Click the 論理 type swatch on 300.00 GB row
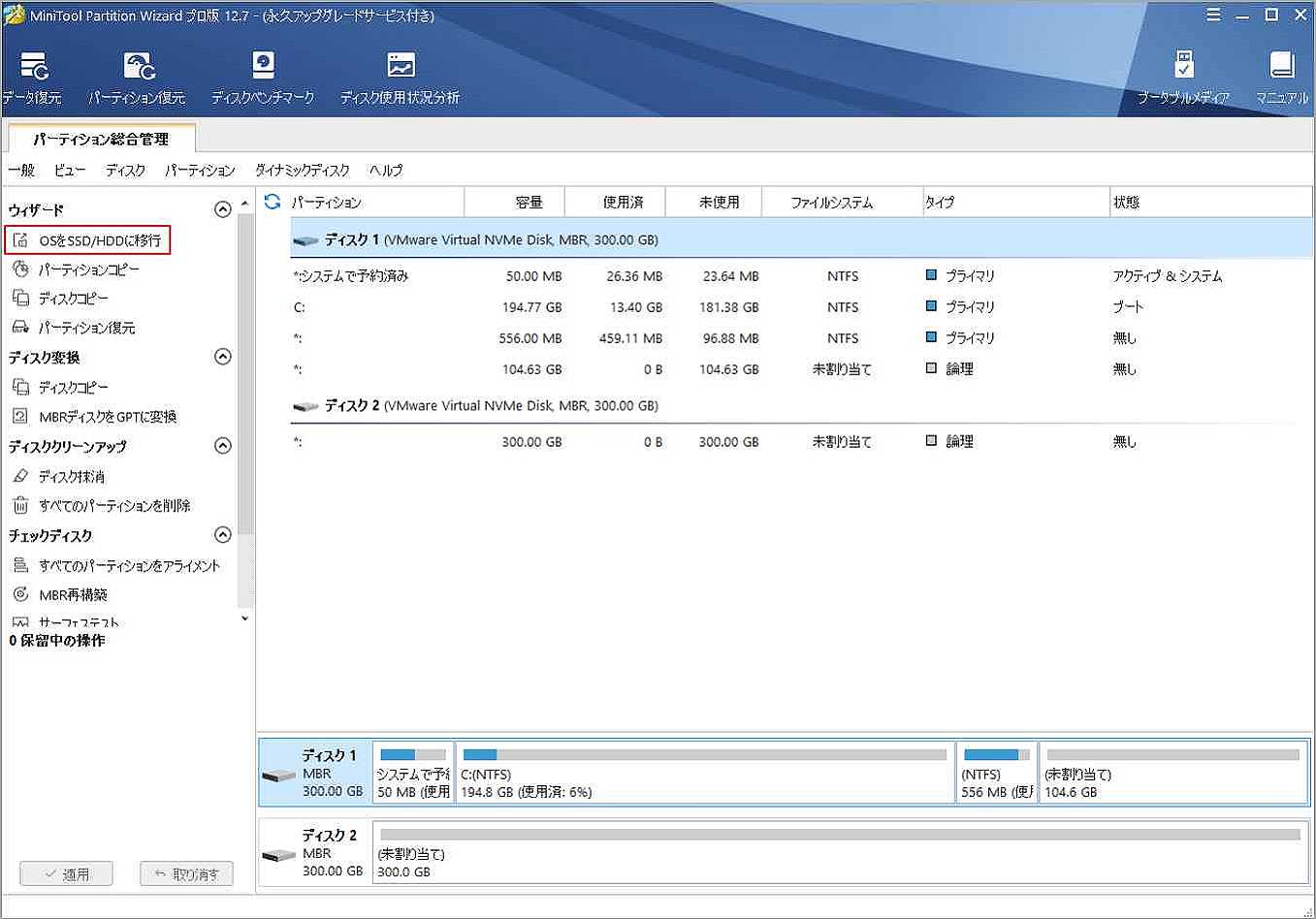The width and height of the screenshot is (1316, 919). point(931,440)
